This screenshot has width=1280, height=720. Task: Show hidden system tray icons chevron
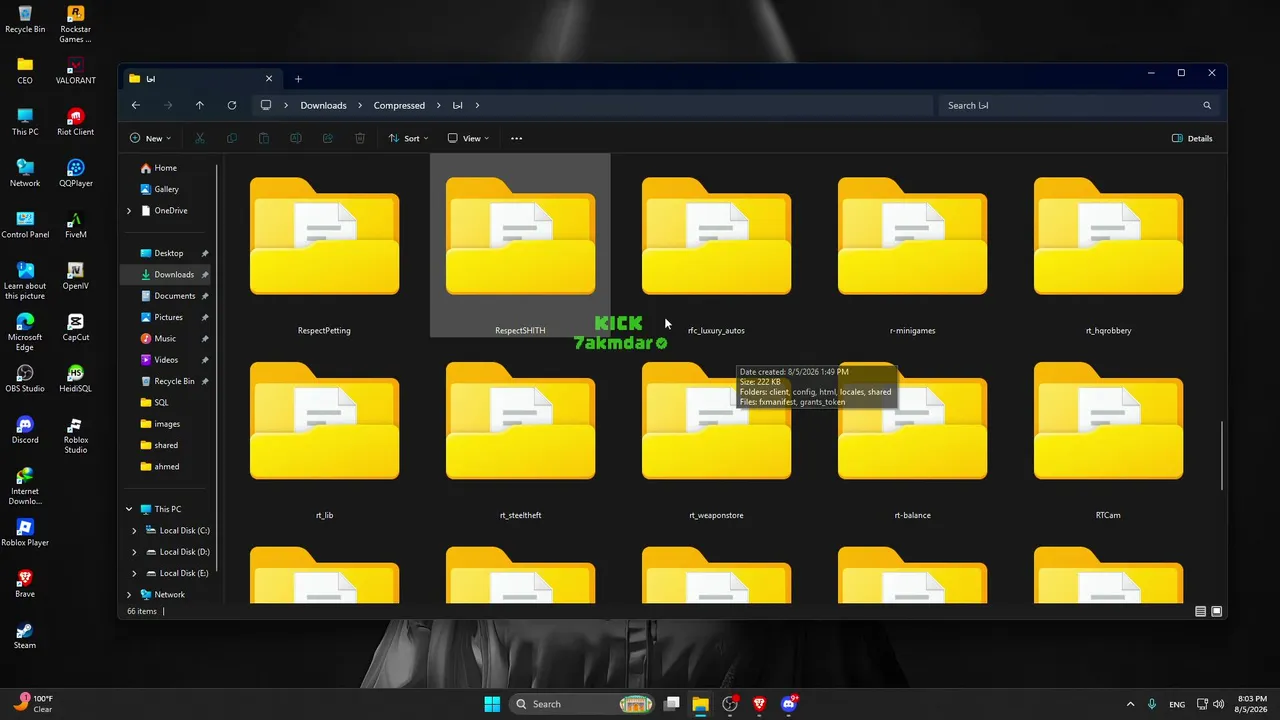click(x=1131, y=704)
